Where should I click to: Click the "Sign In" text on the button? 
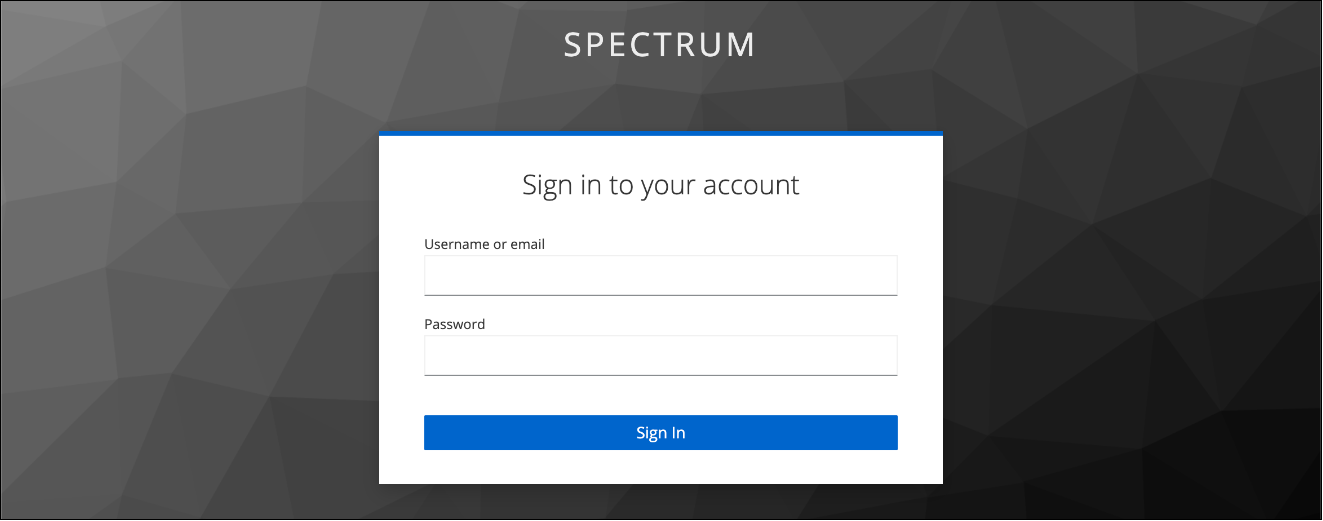pyautogui.click(x=660, y=433)
